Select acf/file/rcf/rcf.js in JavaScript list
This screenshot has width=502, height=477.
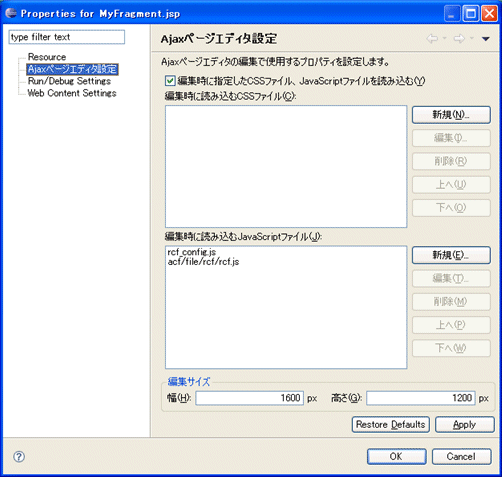click(203, 262)
